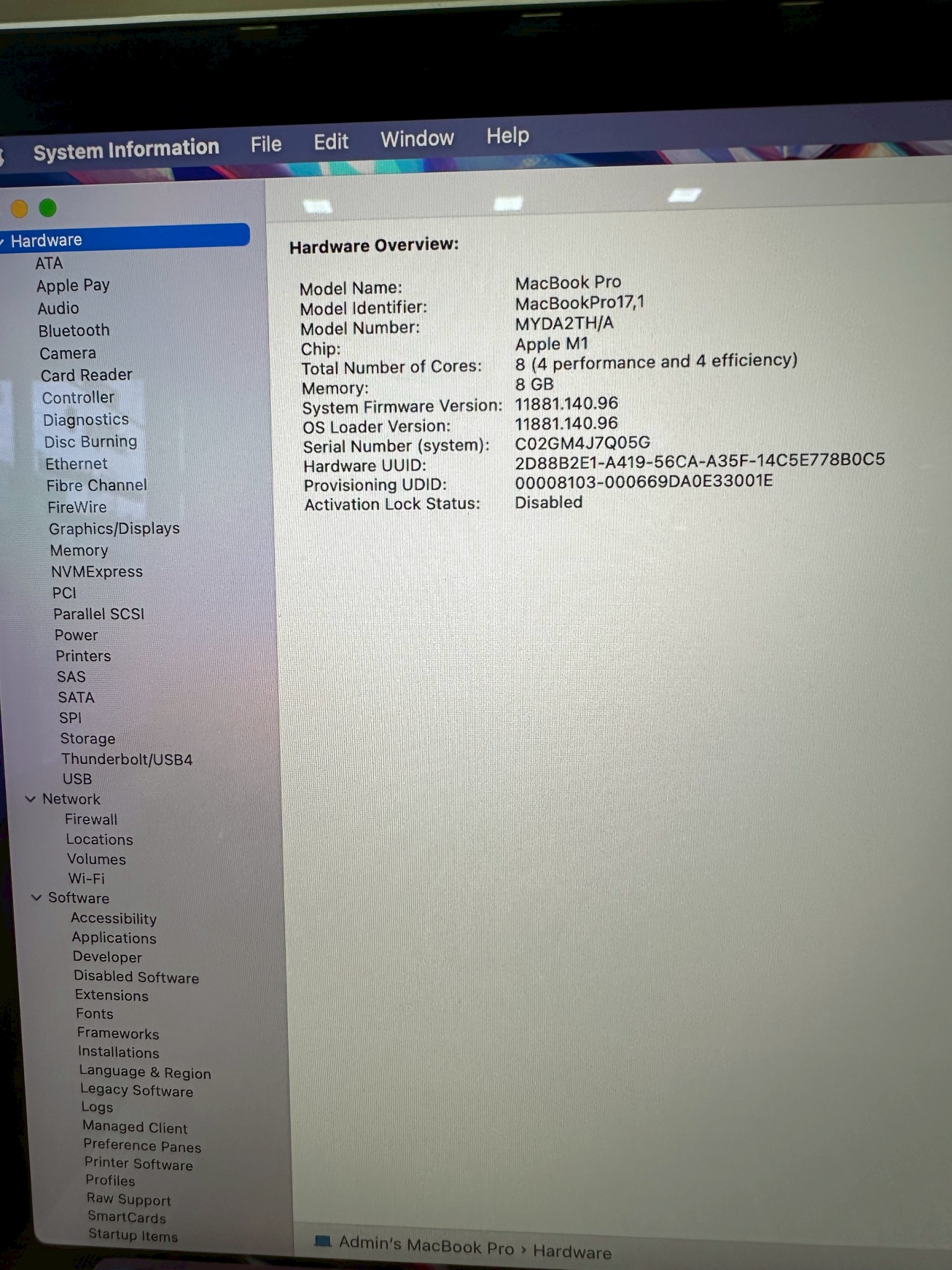This screenshot has width=952, height=1270.
Task: Select NVMExpress in the sidebar
Action: point(97,572)
